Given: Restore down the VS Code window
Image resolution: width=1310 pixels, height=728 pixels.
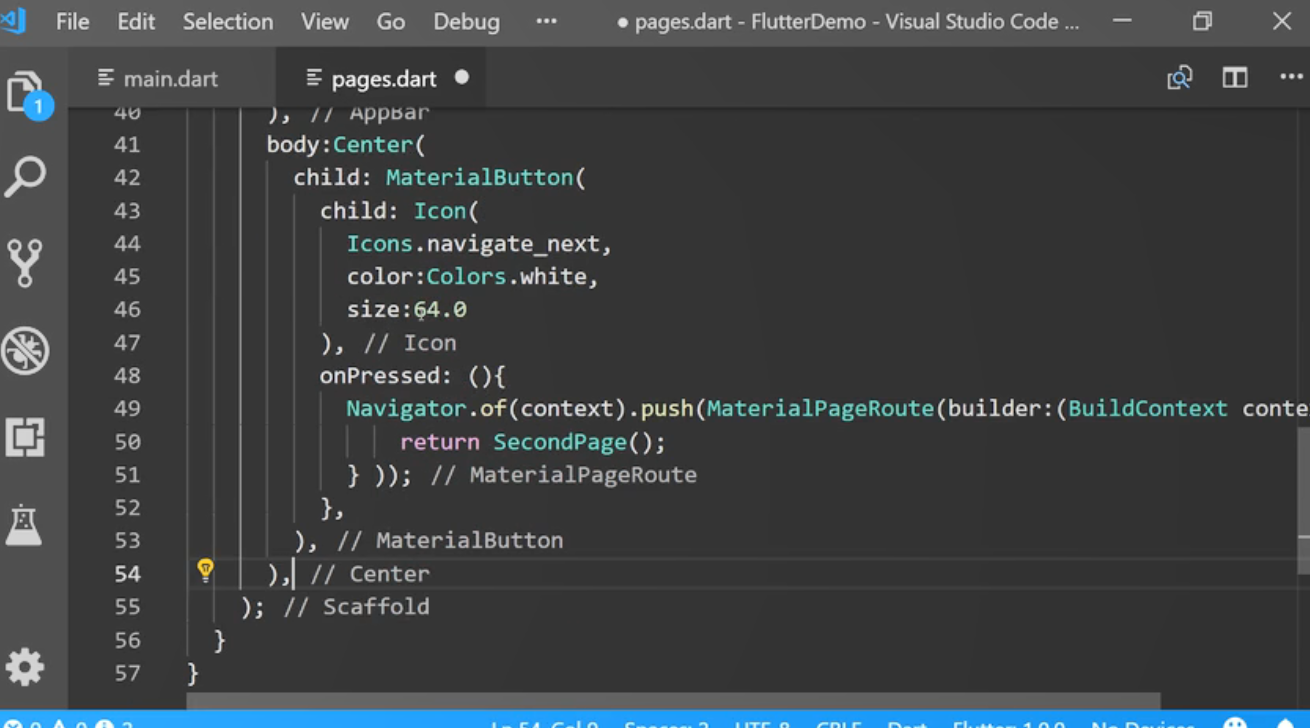Looking at the screenshot, I should (1202, 21).
